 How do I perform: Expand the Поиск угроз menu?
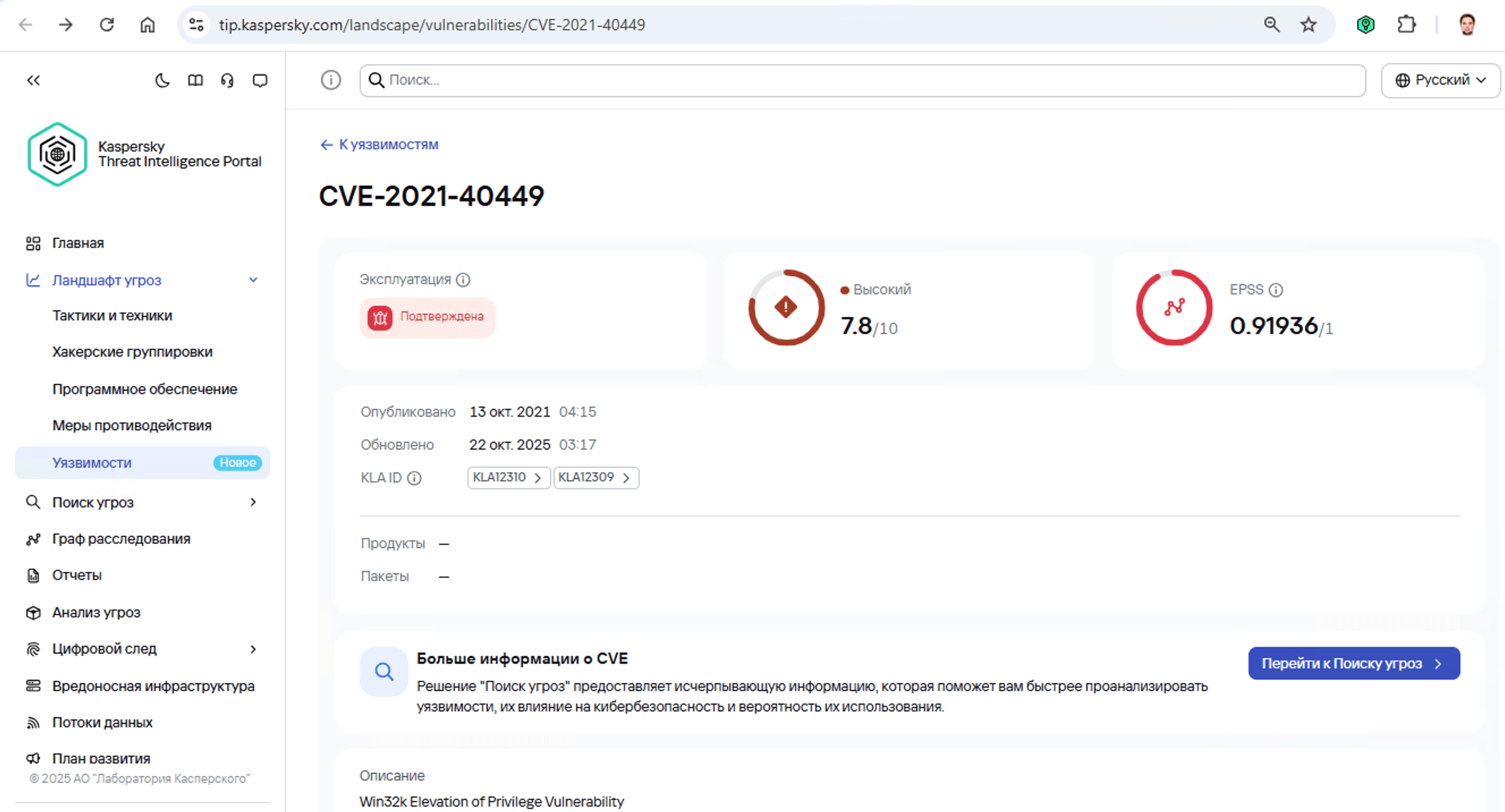253,502
